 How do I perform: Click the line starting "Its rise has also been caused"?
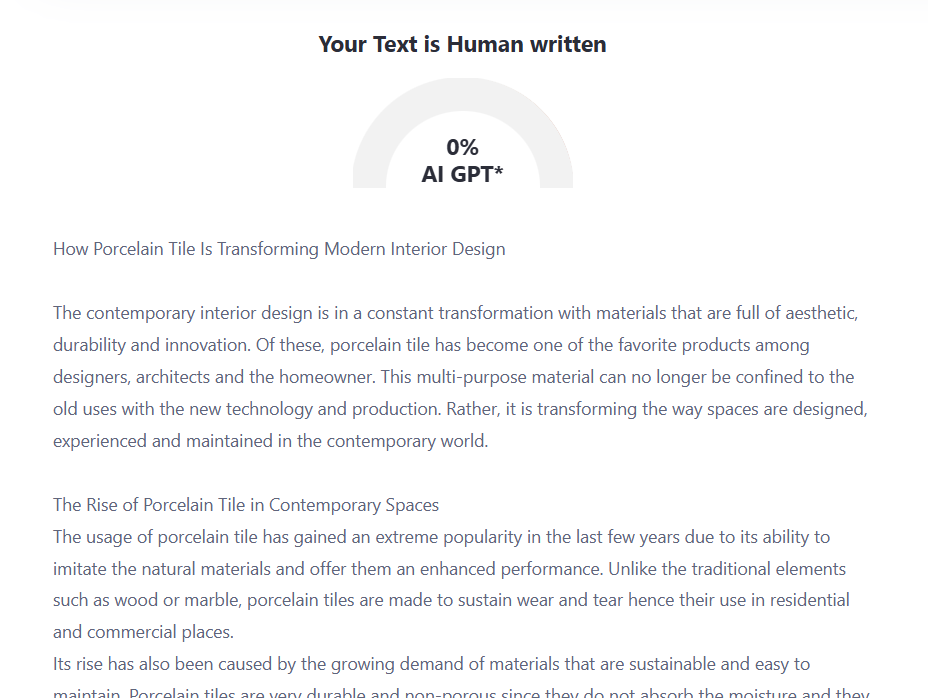tap(431, 664)
